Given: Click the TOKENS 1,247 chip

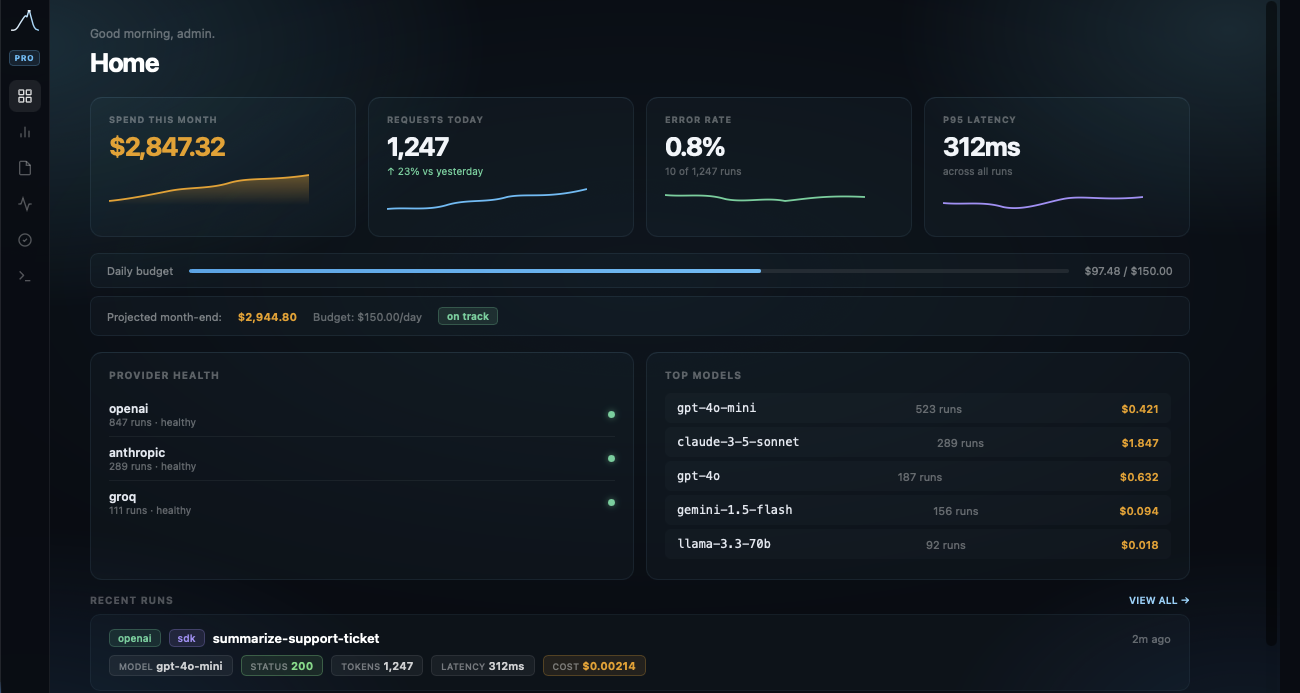Looking at the screenshot, I should (377, 666).
